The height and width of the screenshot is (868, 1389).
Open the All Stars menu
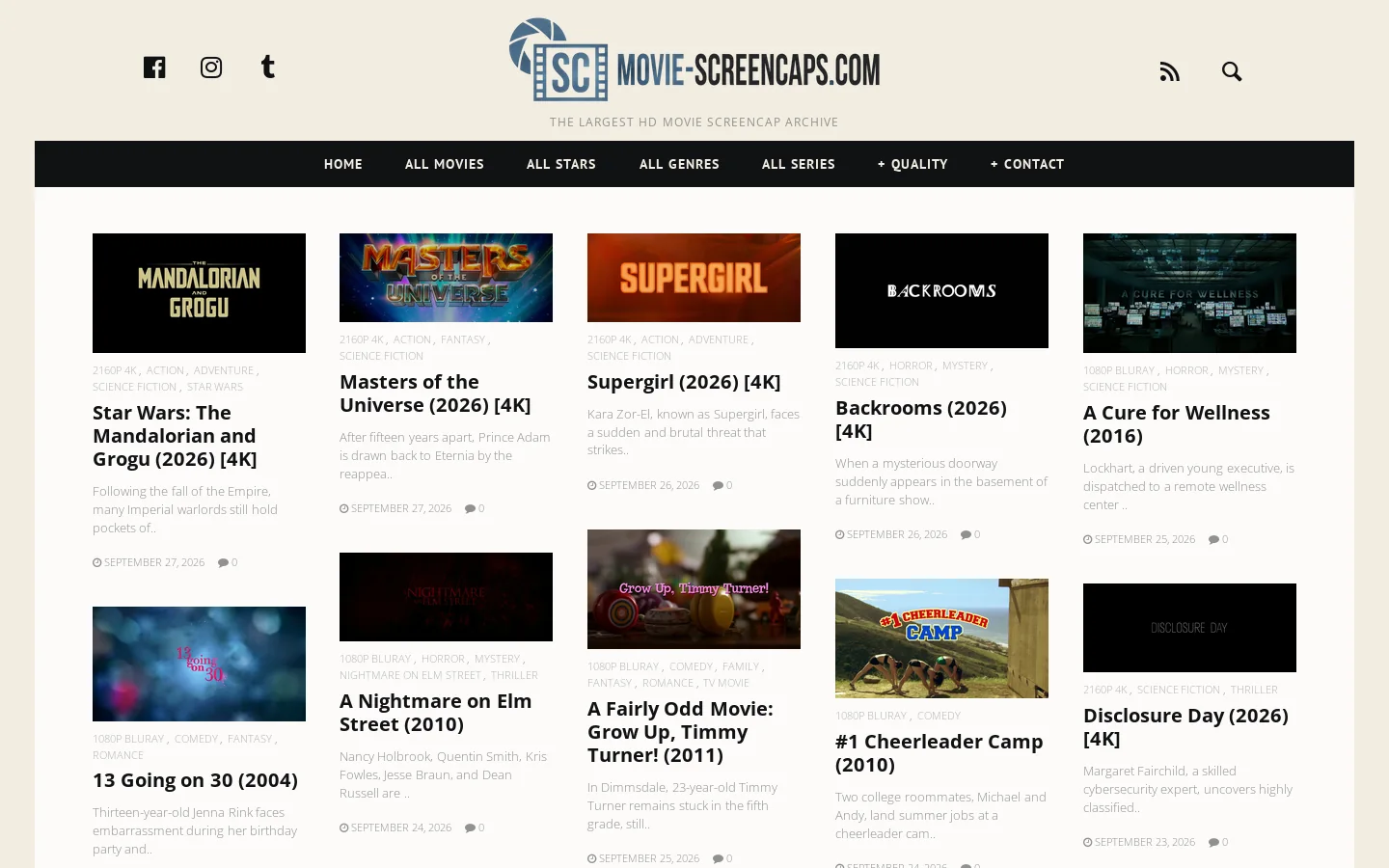click(561, 164)
